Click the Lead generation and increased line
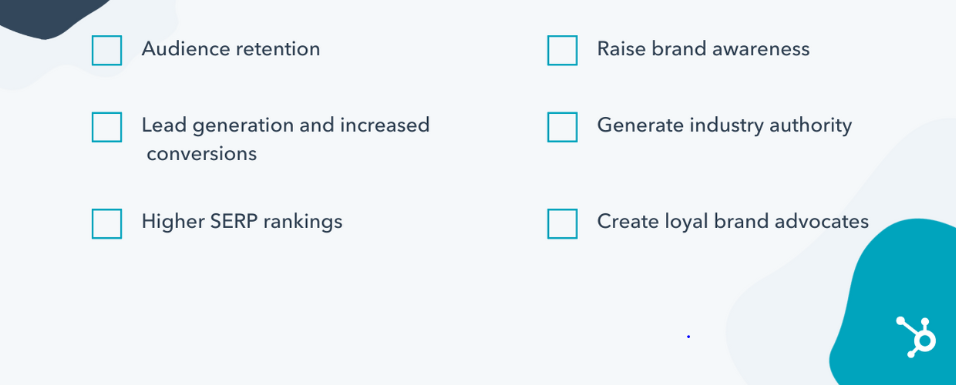The height and width of the screenshot is (385, 956). [x=285, y=126]
